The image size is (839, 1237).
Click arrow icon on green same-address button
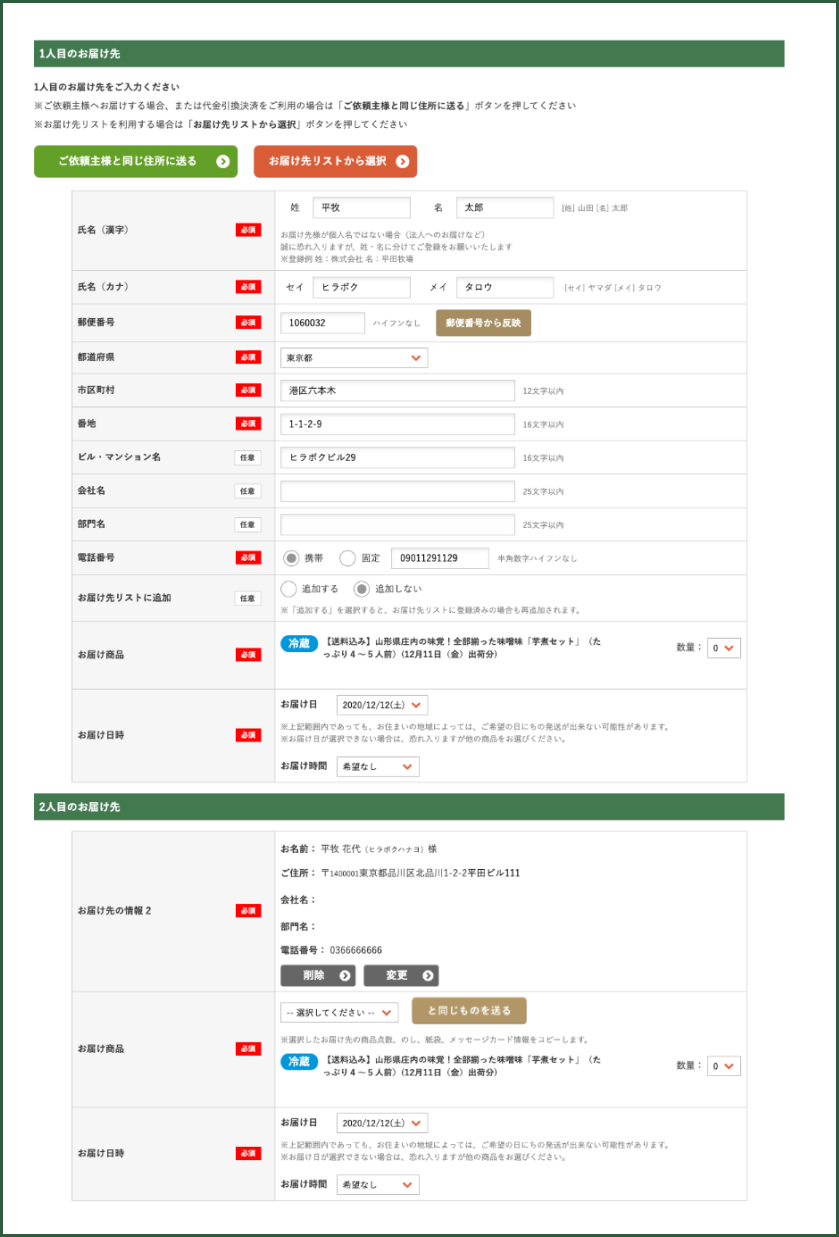point(223,161)
